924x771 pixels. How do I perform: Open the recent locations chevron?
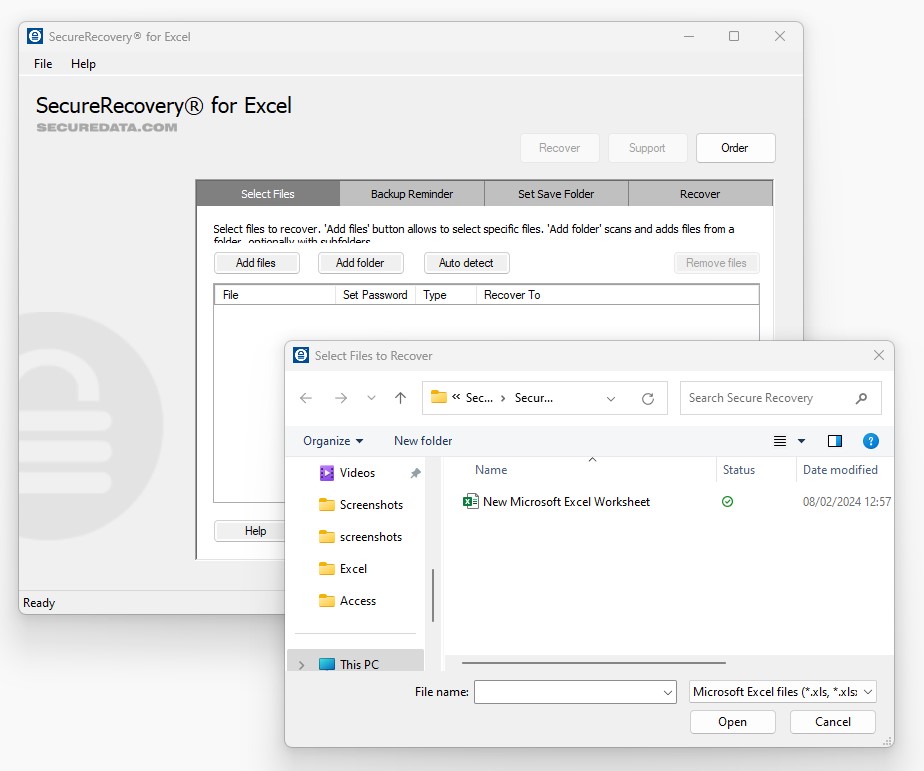coord(371,398)
